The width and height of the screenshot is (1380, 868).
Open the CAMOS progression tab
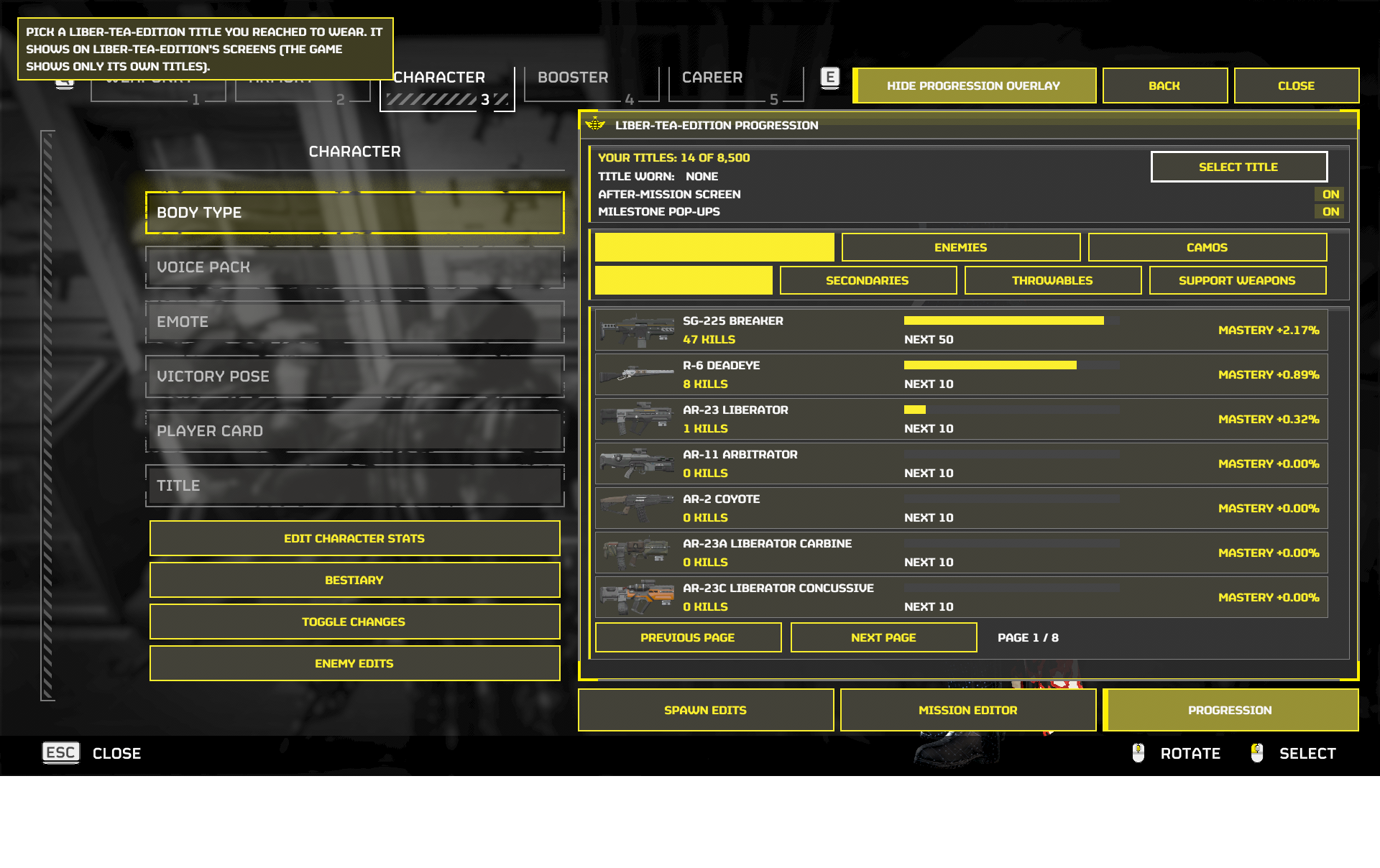tap(1207, 247)
